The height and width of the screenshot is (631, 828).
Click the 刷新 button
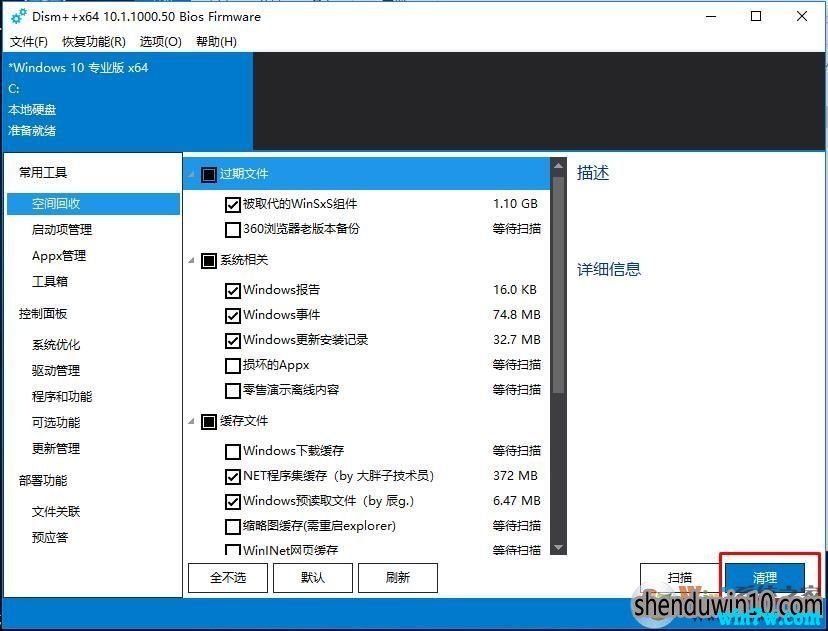[398, 578]
